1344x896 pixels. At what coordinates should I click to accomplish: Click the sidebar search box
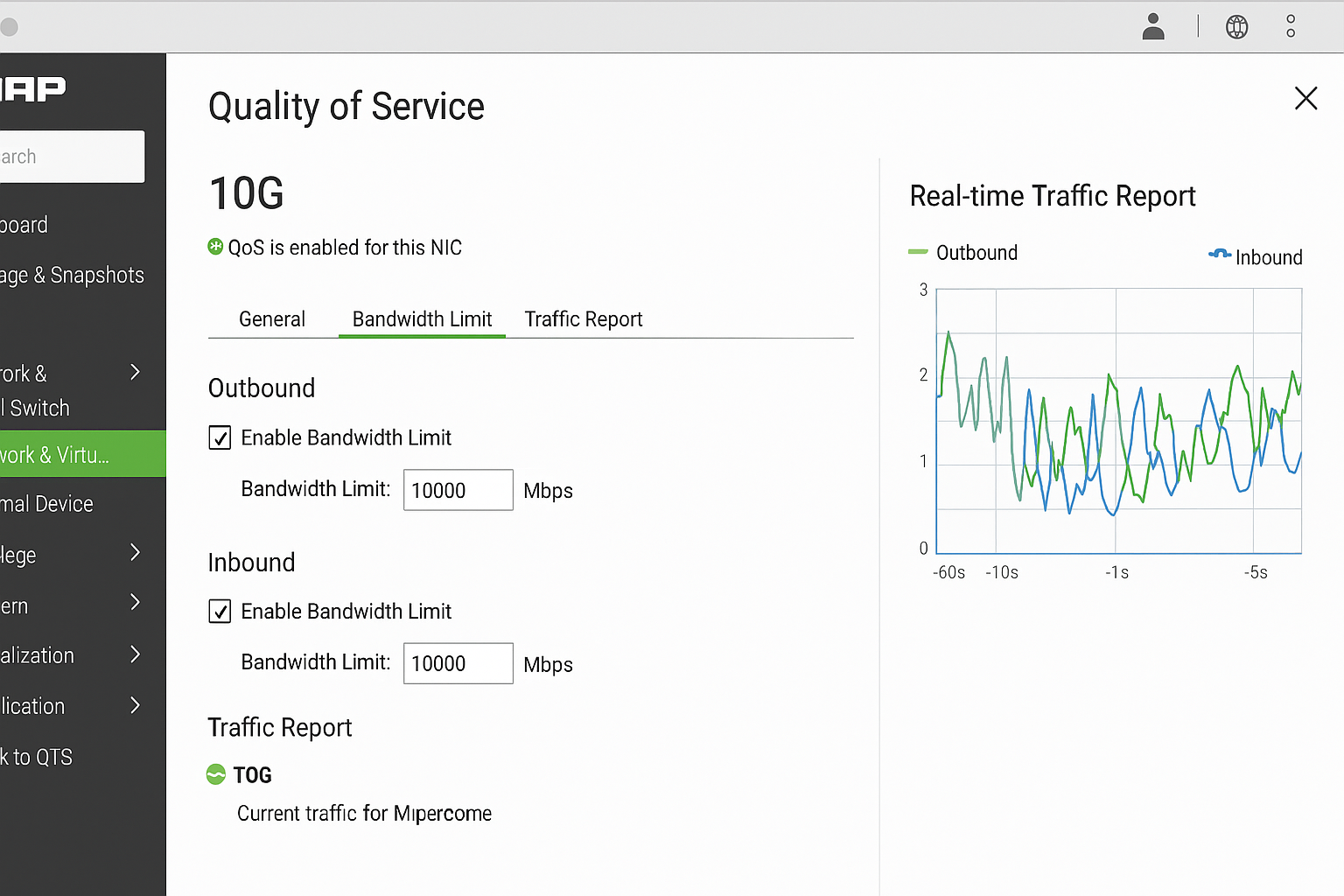click(72, 157)
